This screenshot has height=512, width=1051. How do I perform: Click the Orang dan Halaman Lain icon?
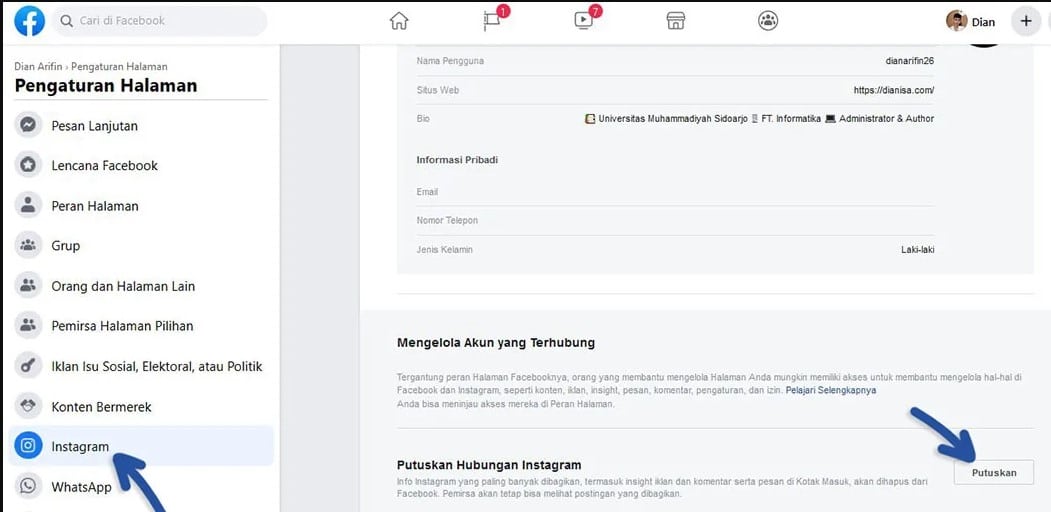(28, 286)
